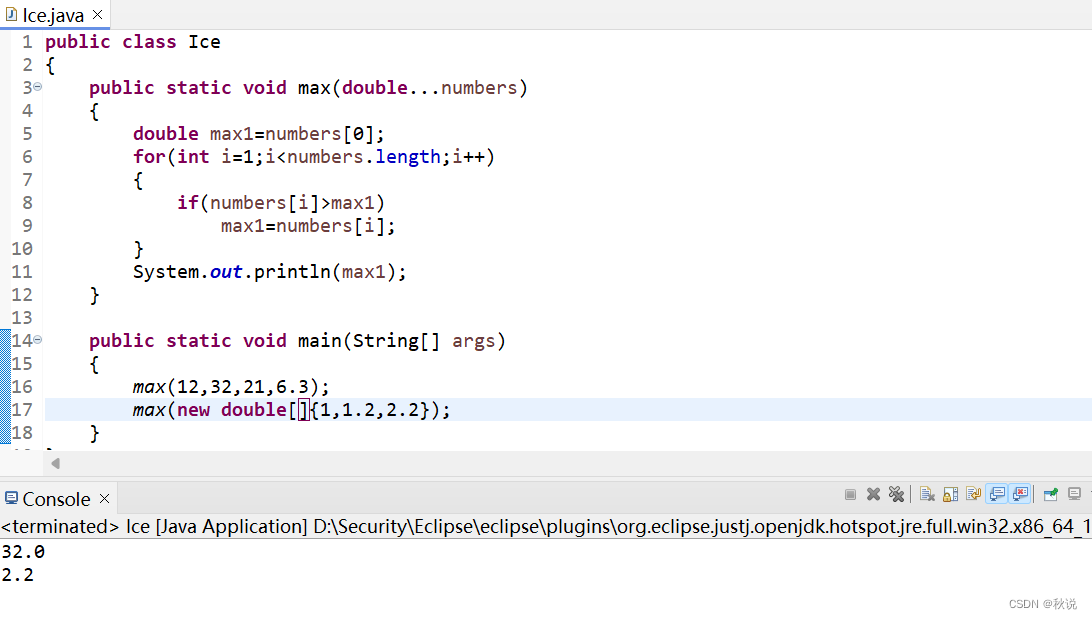Click the terminated Ice launch description text

[x=546, y=526]
